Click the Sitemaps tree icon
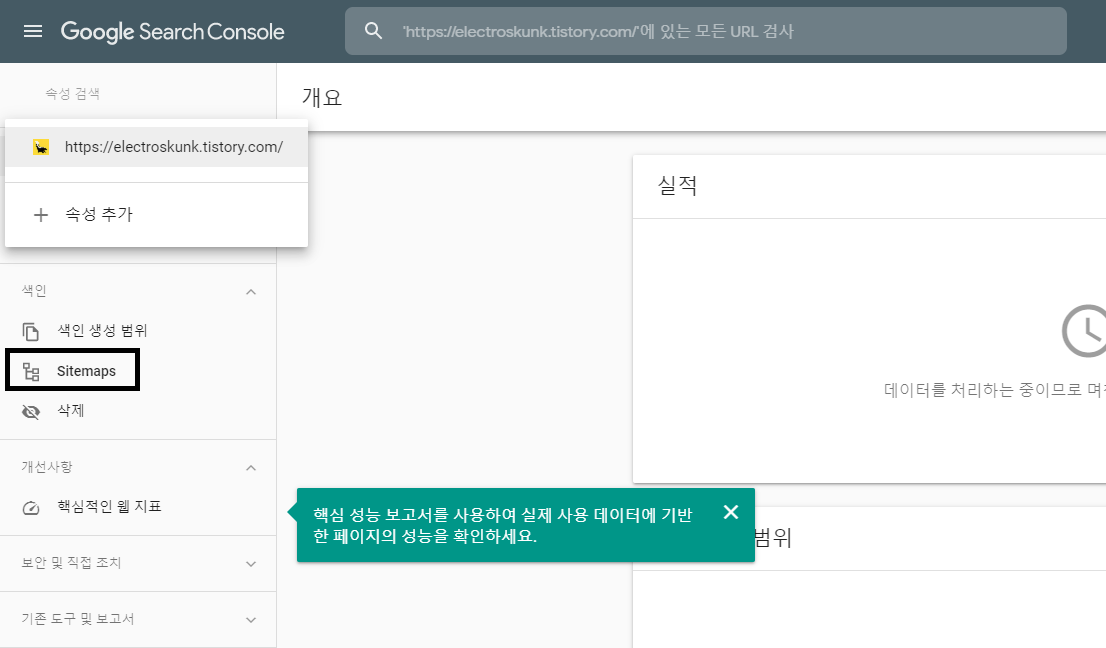The height and width of the screenshot is (648, 1106). click(x=31, y=372)
